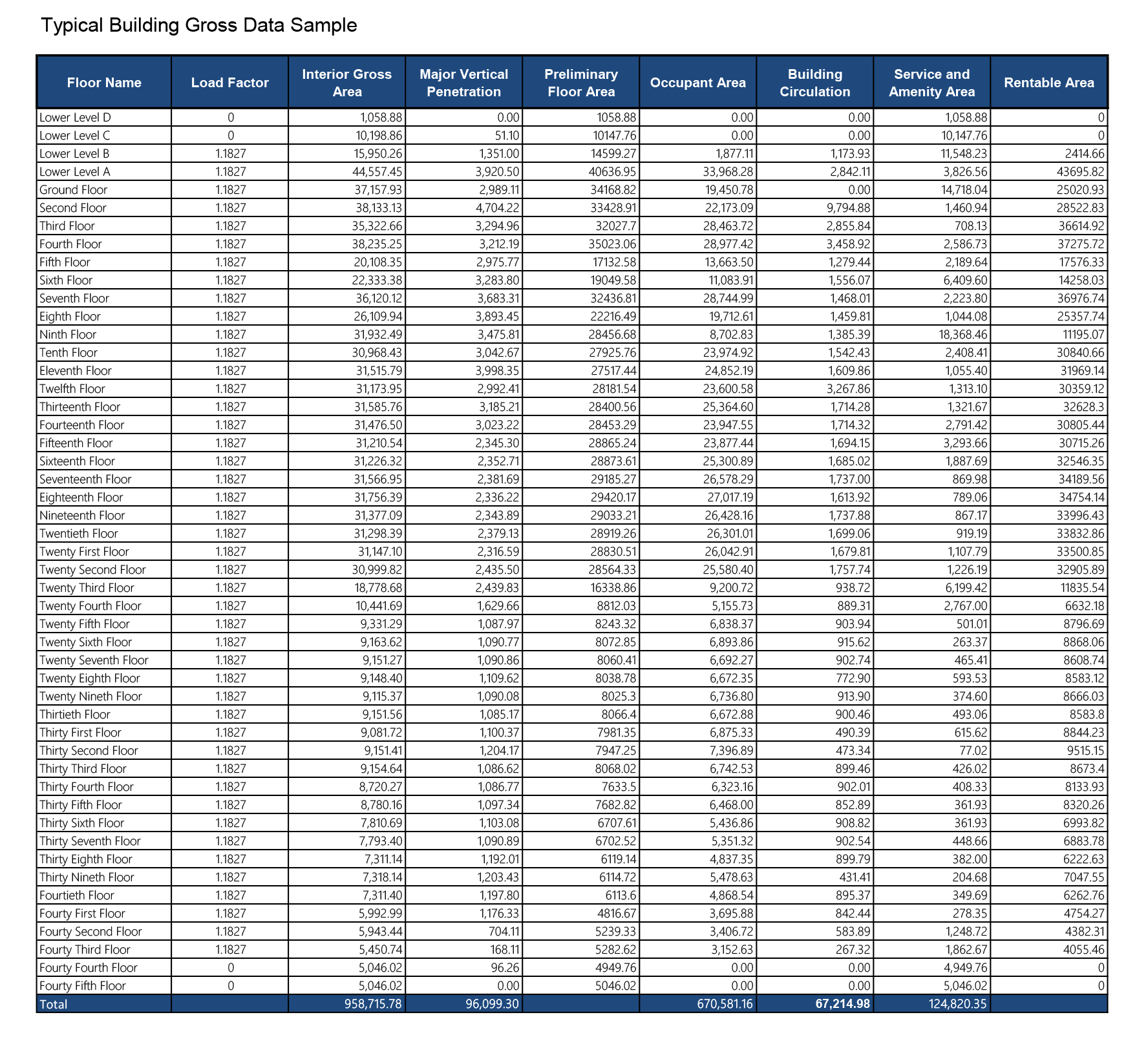Click the 'Fourtieth Floor' row label
Viewport: 1148px width, 1048px height.
(x=77, y=896)
